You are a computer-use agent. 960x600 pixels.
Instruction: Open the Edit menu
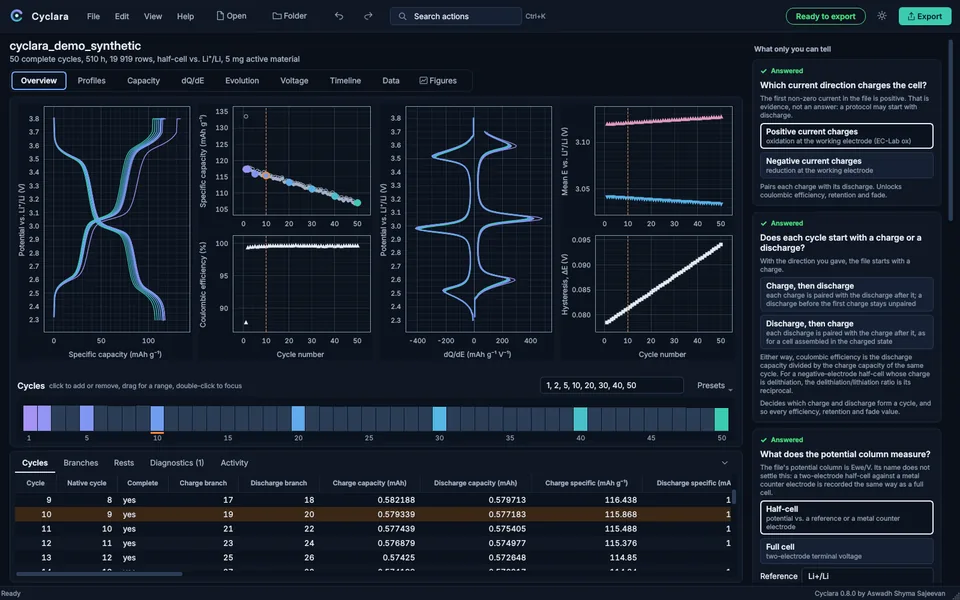click(122, 17)
